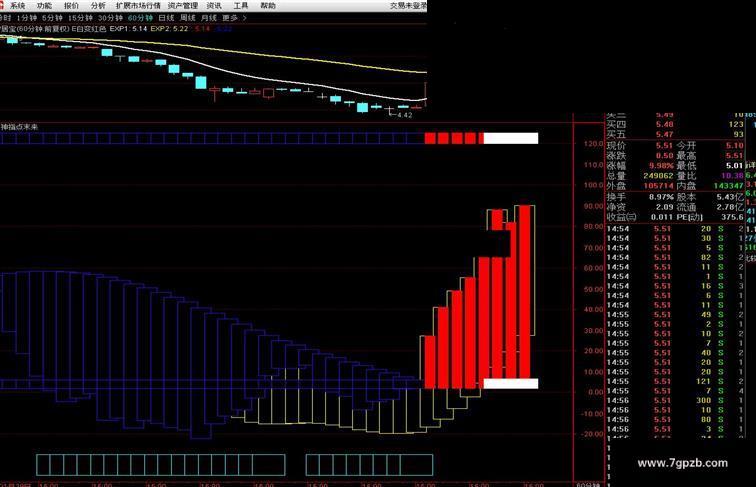Open the 分析 menu
The width and height of the screenshot is (756, 487).
(x=98, y=6)
